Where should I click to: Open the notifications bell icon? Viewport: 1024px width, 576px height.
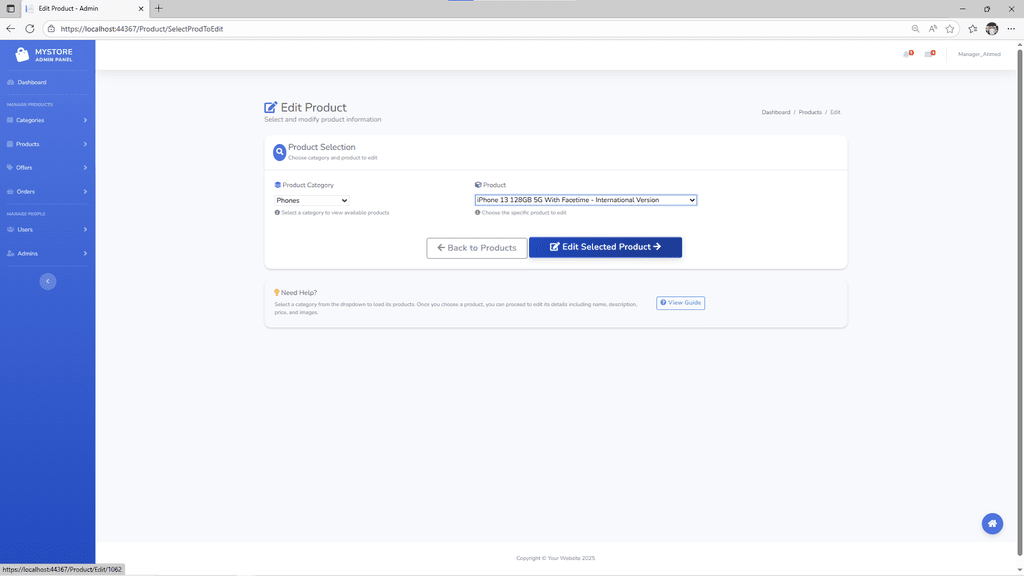907,54
